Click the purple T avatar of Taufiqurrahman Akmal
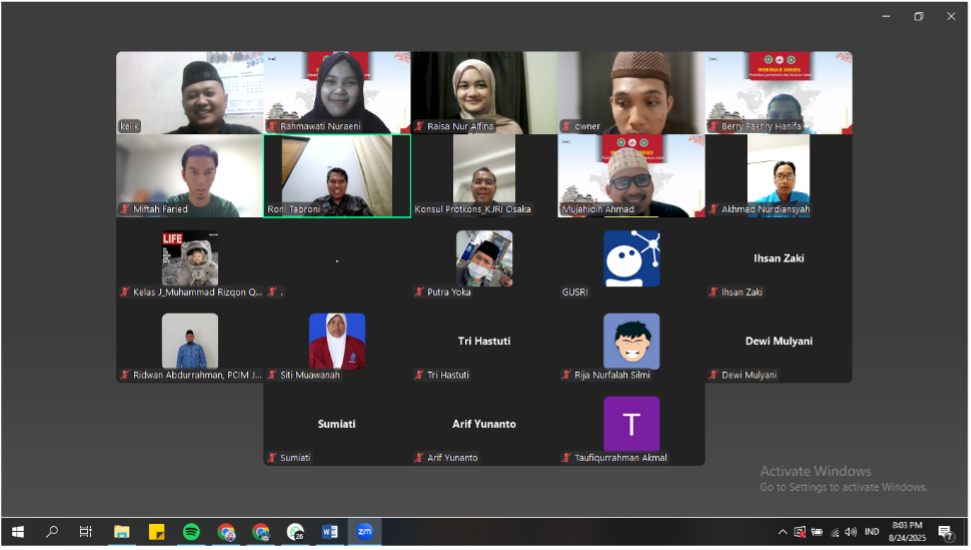Viewport: 971px width, 550px height. pyautogui.click(x=631, y=424)
